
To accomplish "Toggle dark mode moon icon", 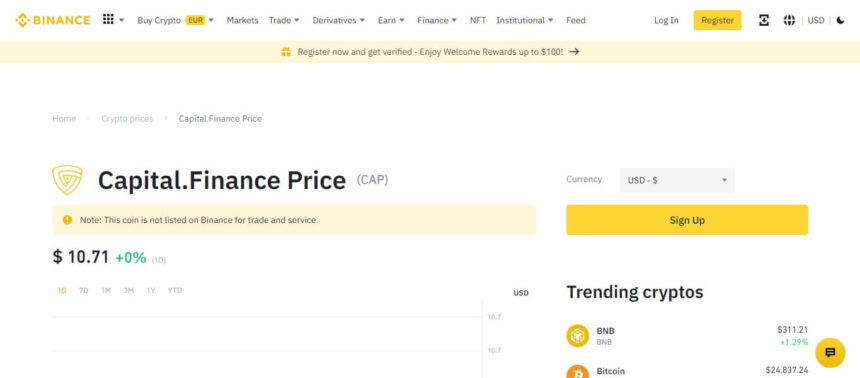I will pyautogui.click(x=841, y=20).
